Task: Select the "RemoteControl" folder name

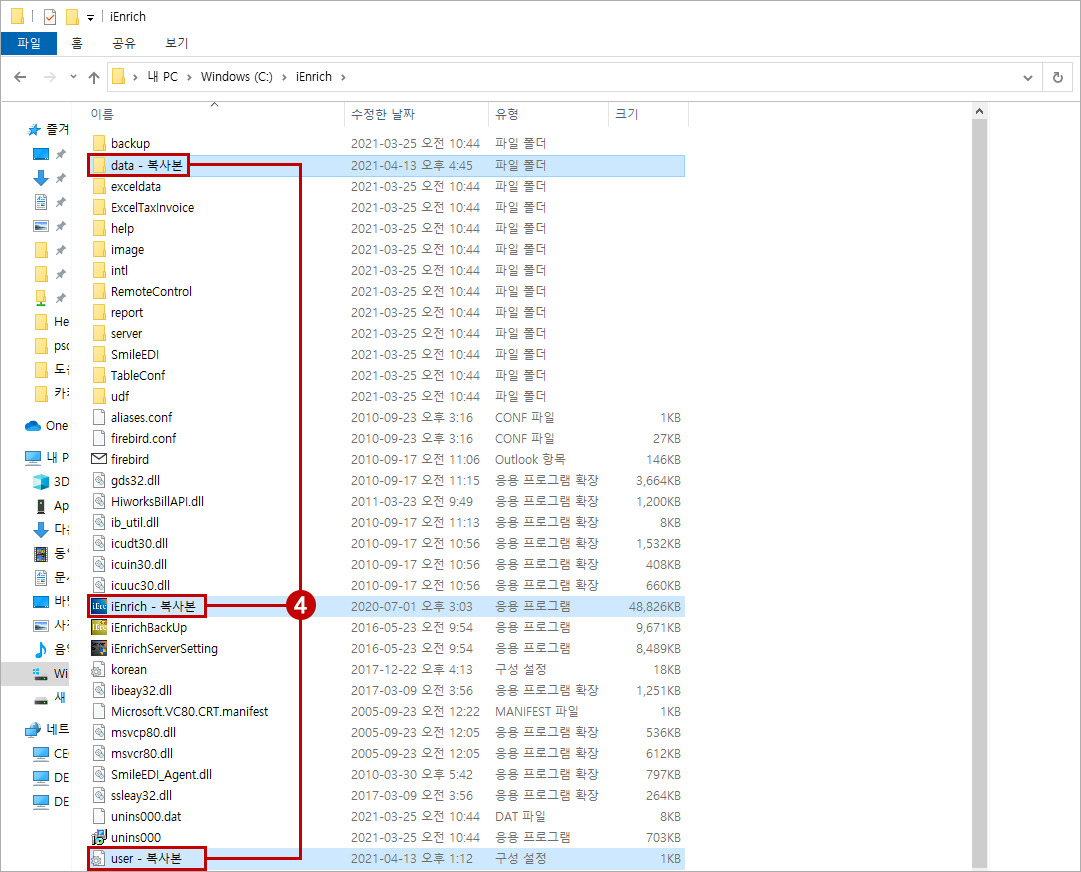Action: [x=151, y=292]
